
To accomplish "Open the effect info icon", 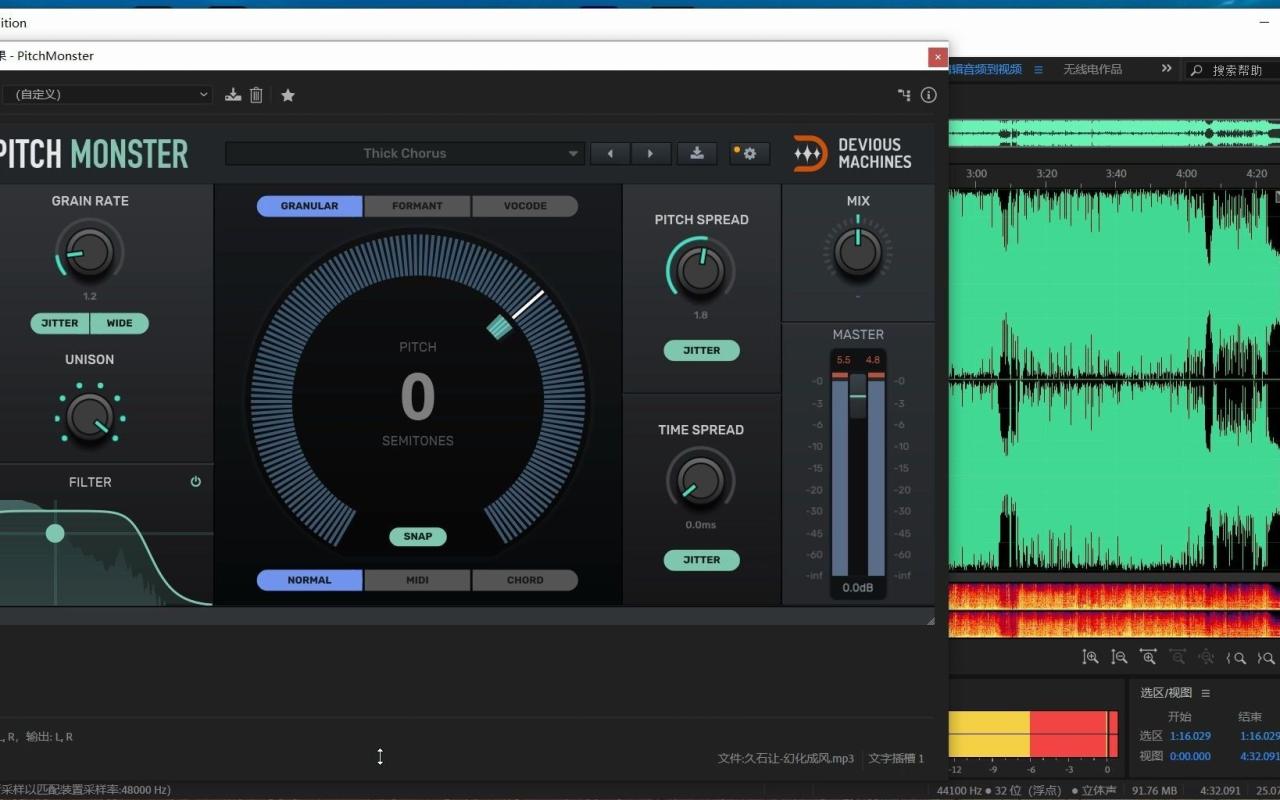I will tap(929, 95).
